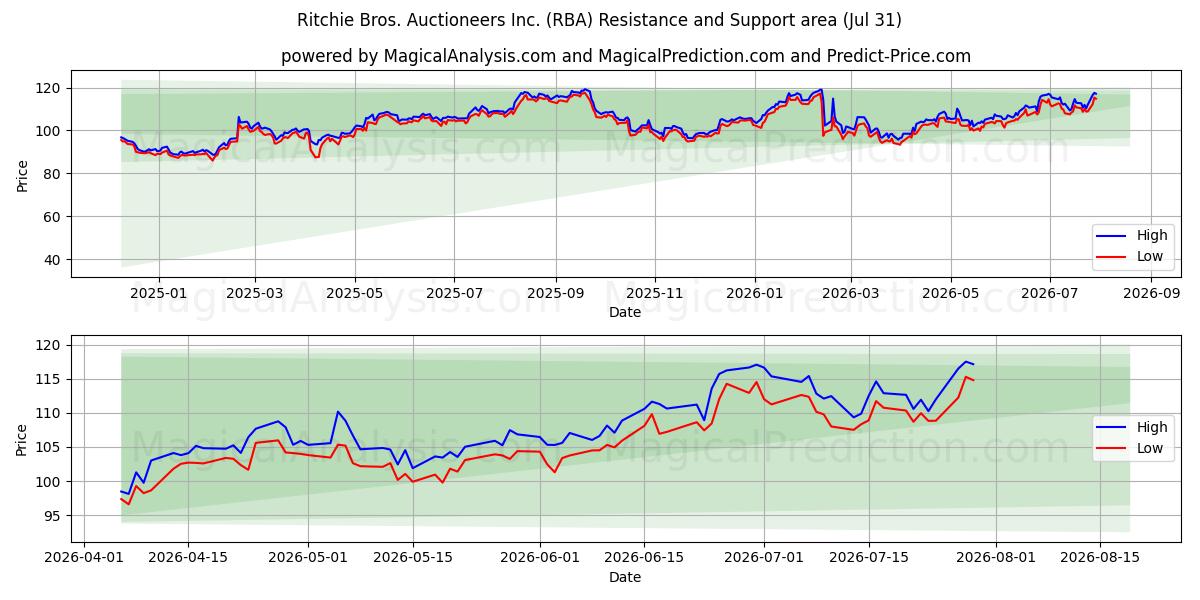1200x600 pixels.
Task: Select the '100' price tick in the lower chart
Action: coord(49,482)
